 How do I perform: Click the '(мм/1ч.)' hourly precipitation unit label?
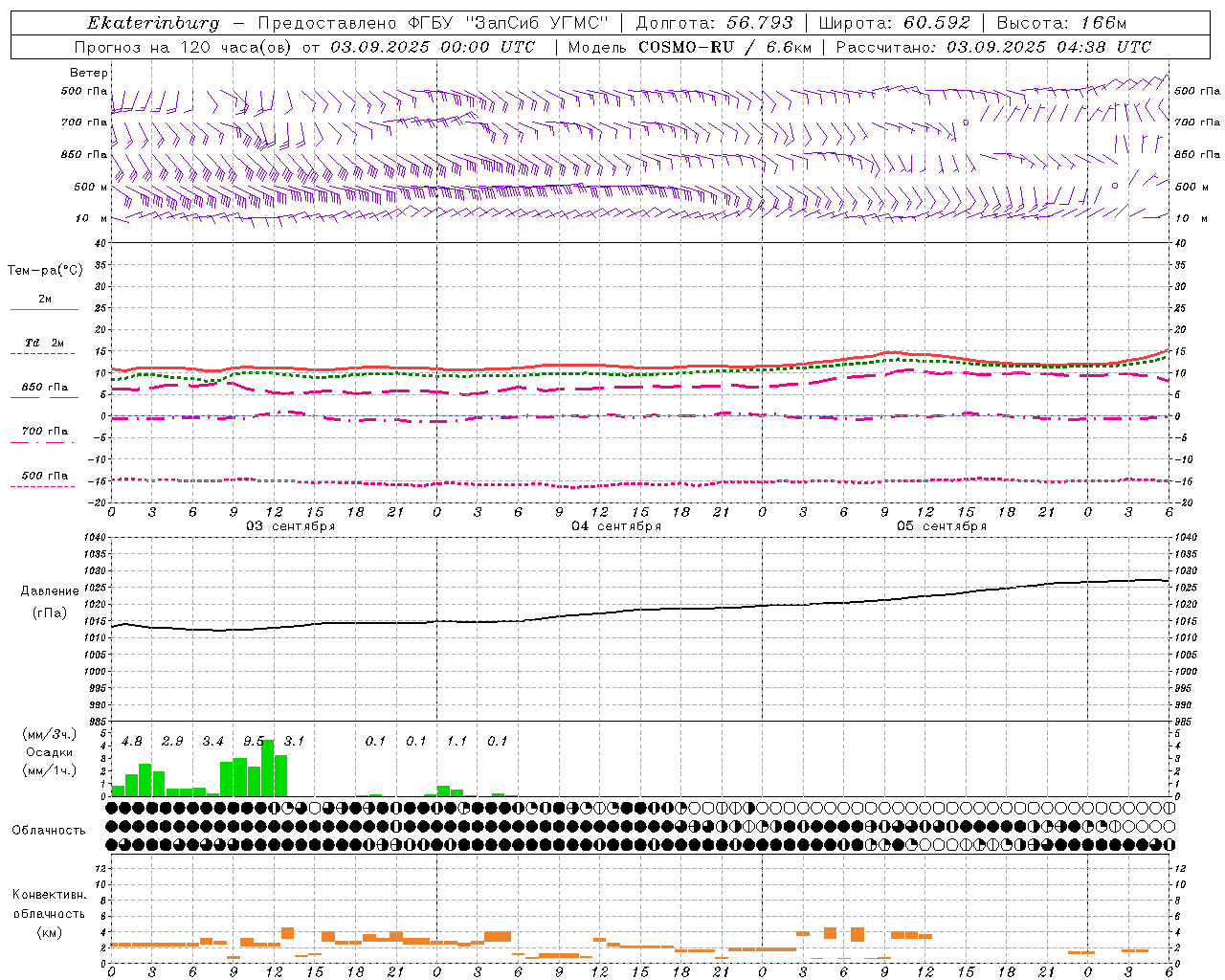(50, 769)
